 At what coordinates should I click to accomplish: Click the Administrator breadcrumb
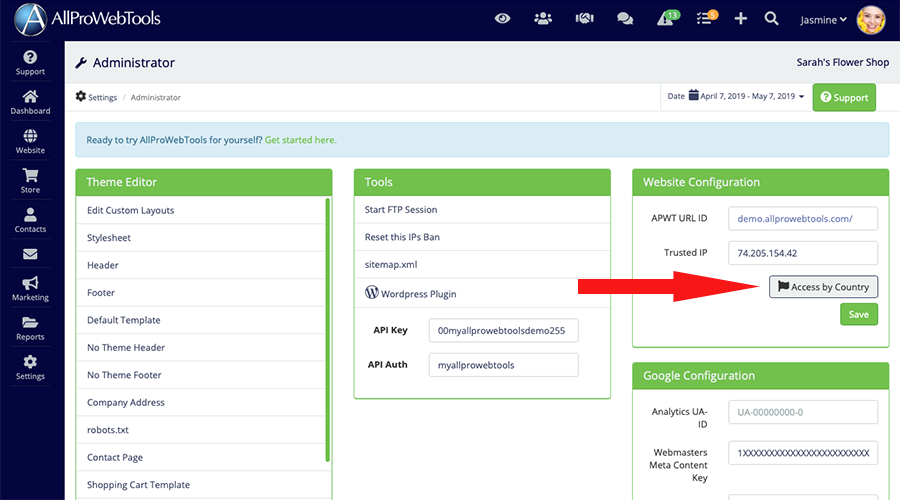(x=156, y=98)
